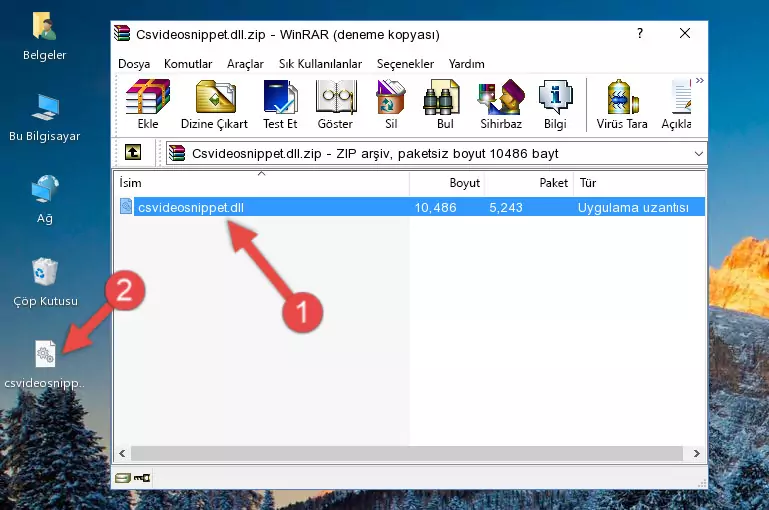Select the csvideosnippet.dll file row

pyautogui.click(x=411, y=207)
